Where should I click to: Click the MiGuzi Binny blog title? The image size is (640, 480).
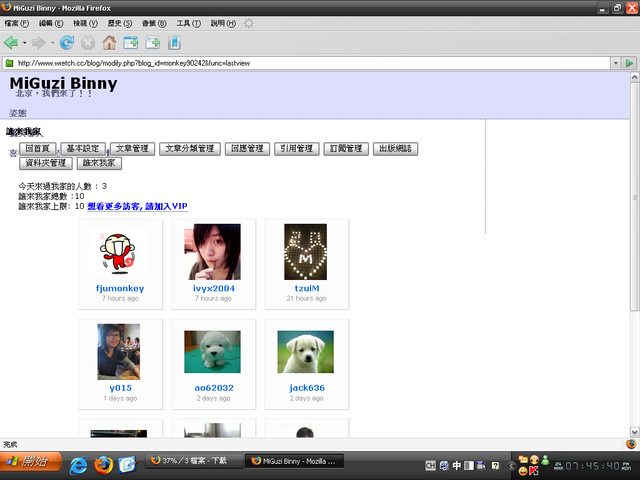63,83
